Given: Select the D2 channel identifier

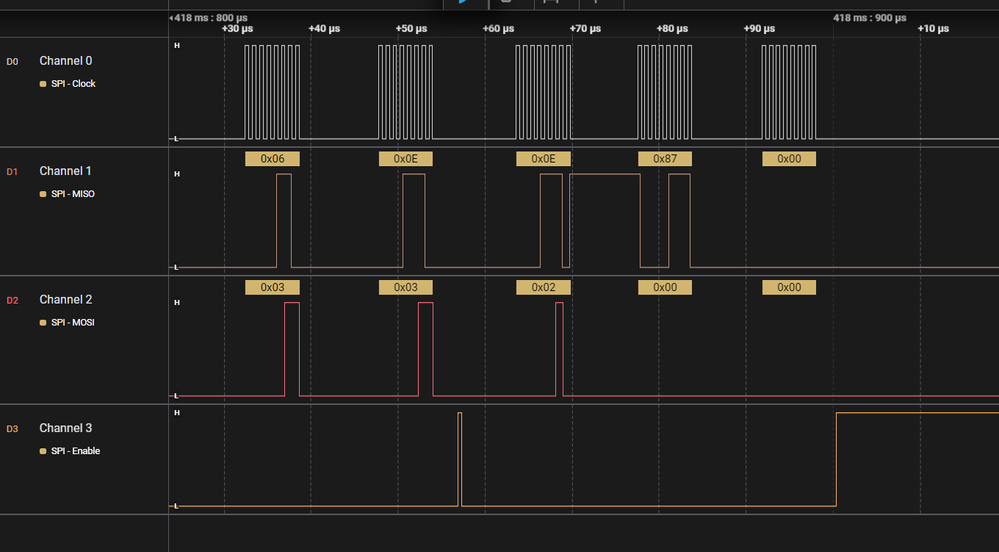Looking at the screenshot, I should click(x=12, y=300).
